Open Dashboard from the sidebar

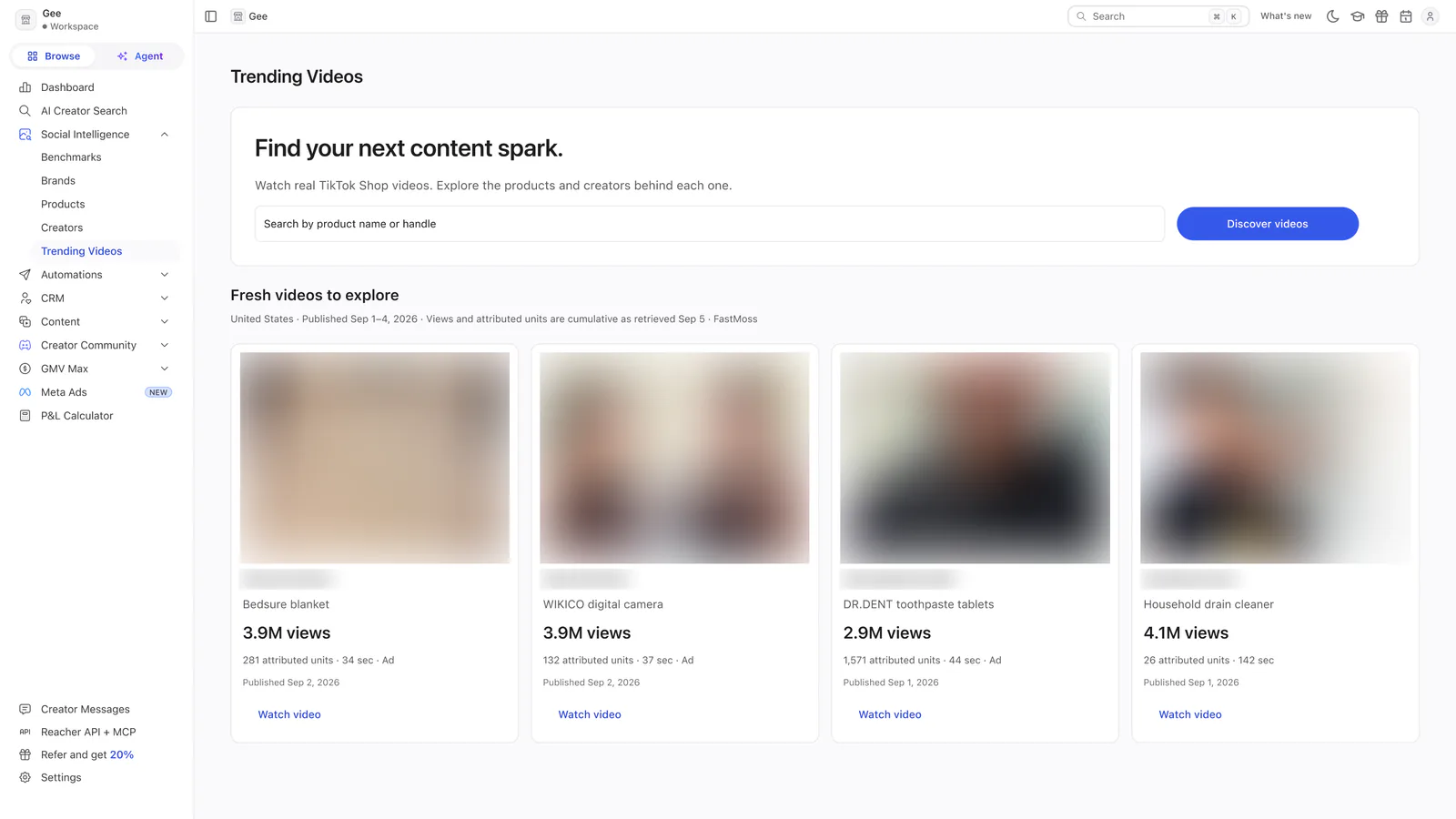coord(67,87)
